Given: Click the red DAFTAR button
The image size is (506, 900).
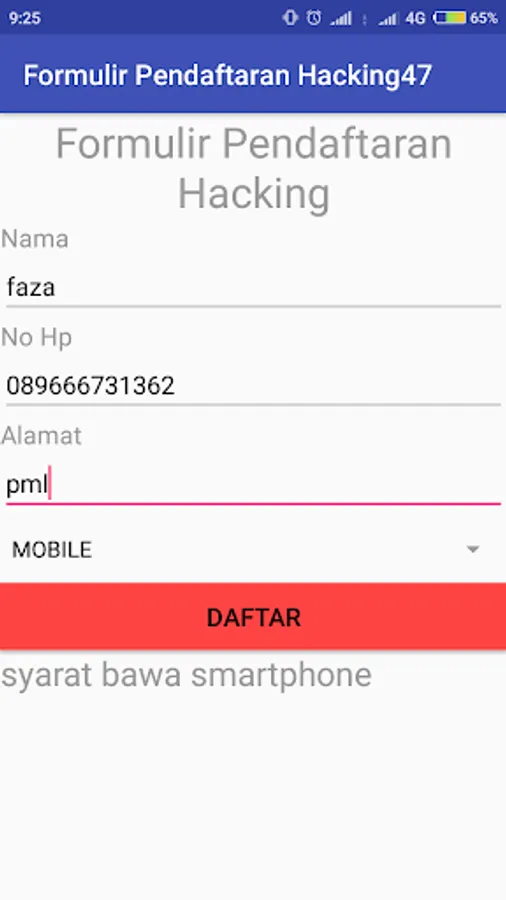Looking at the screenshot, I should click(x=253, y=616).
